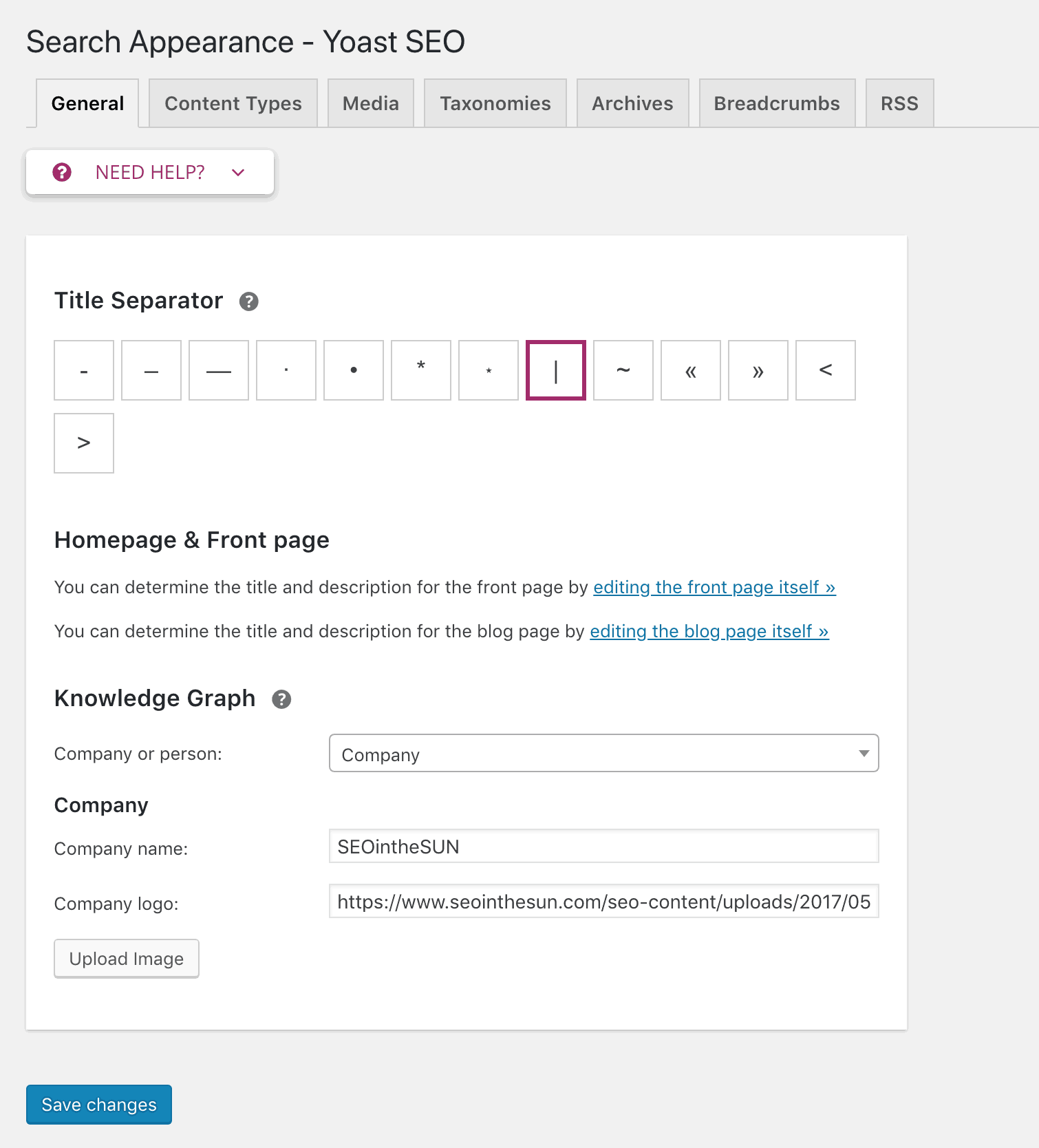The width and height of the screenshot is (1039, 1148).
Task: Switch to the RSS tab
Action: pos(900,103)
